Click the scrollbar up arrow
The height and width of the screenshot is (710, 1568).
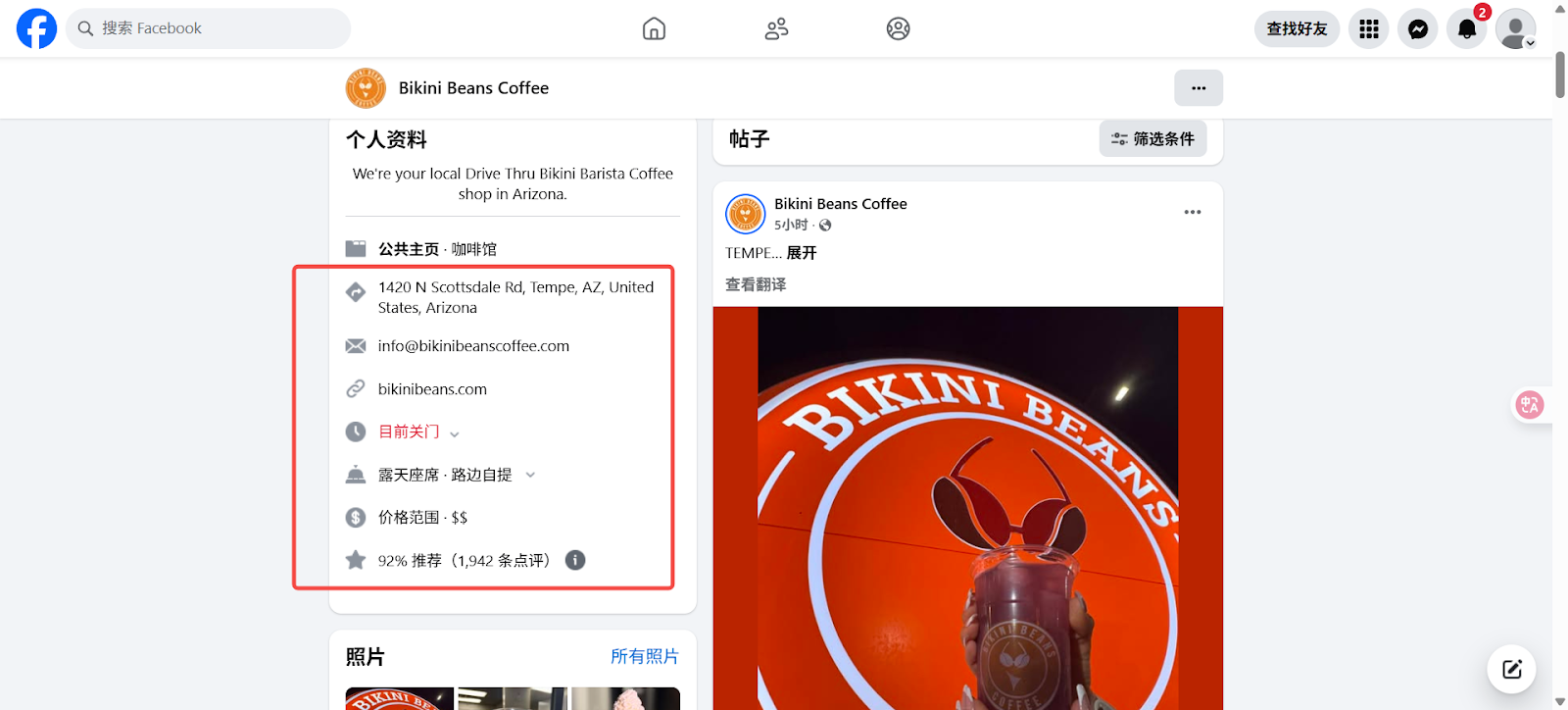pos(1560,9)
